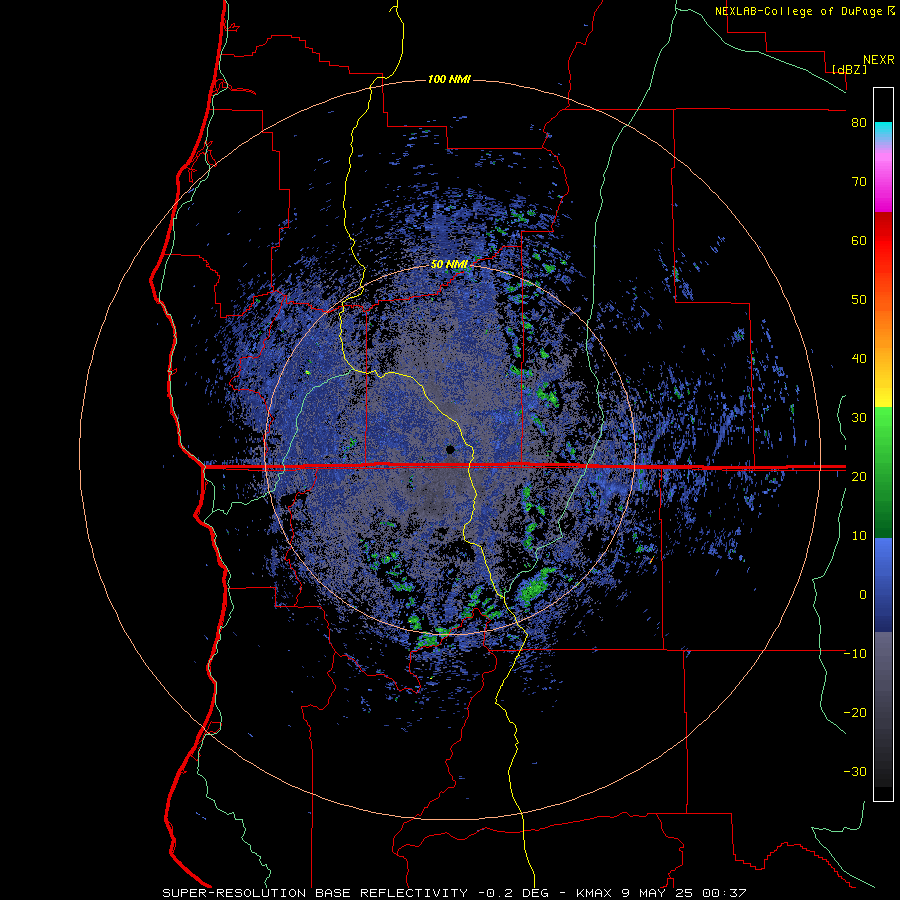Click the 30 value on the dBZ scale

(859, 418)
